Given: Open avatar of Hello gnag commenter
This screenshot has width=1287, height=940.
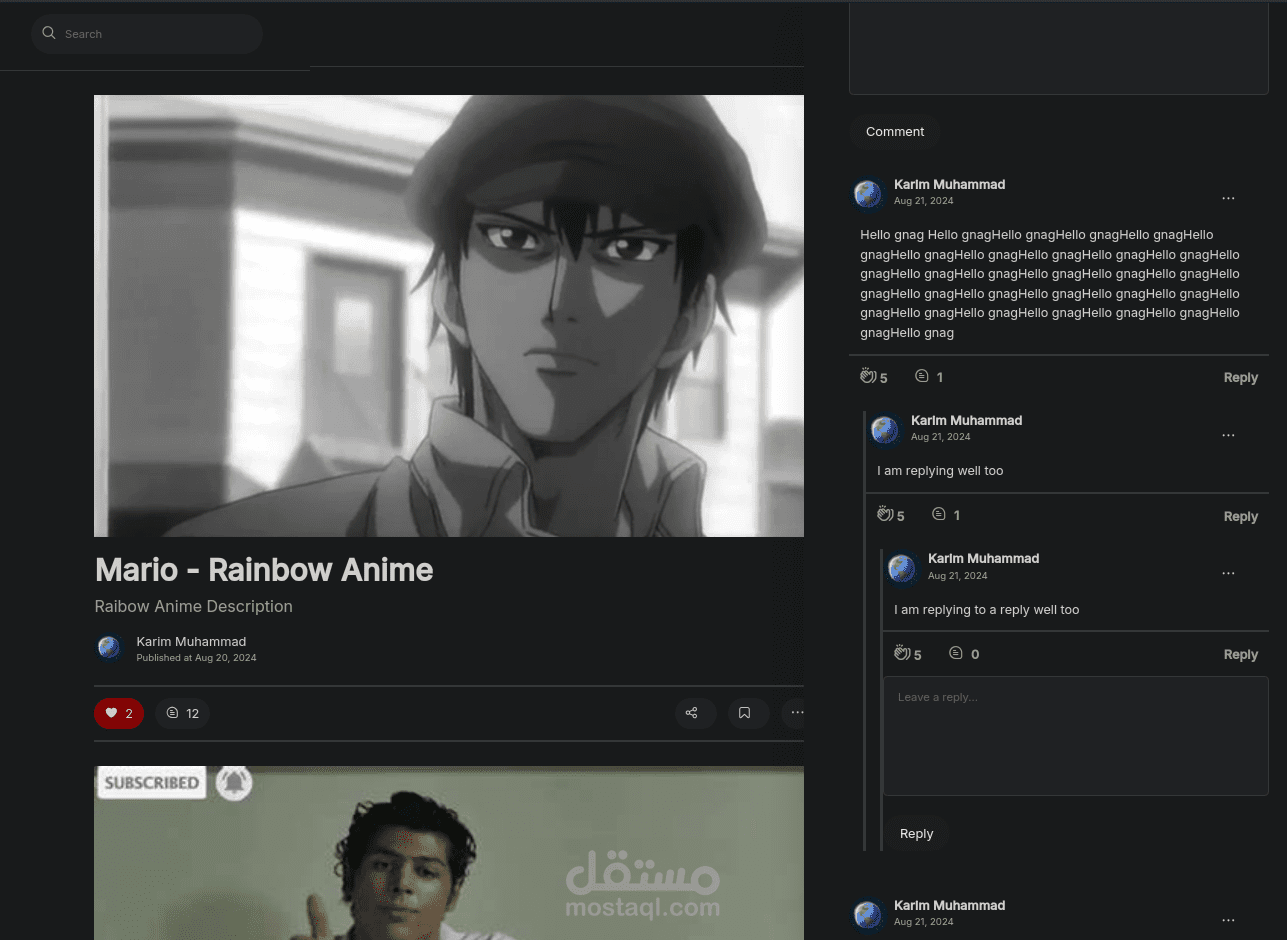Looking at the screenshot, I should pos(867,193).
